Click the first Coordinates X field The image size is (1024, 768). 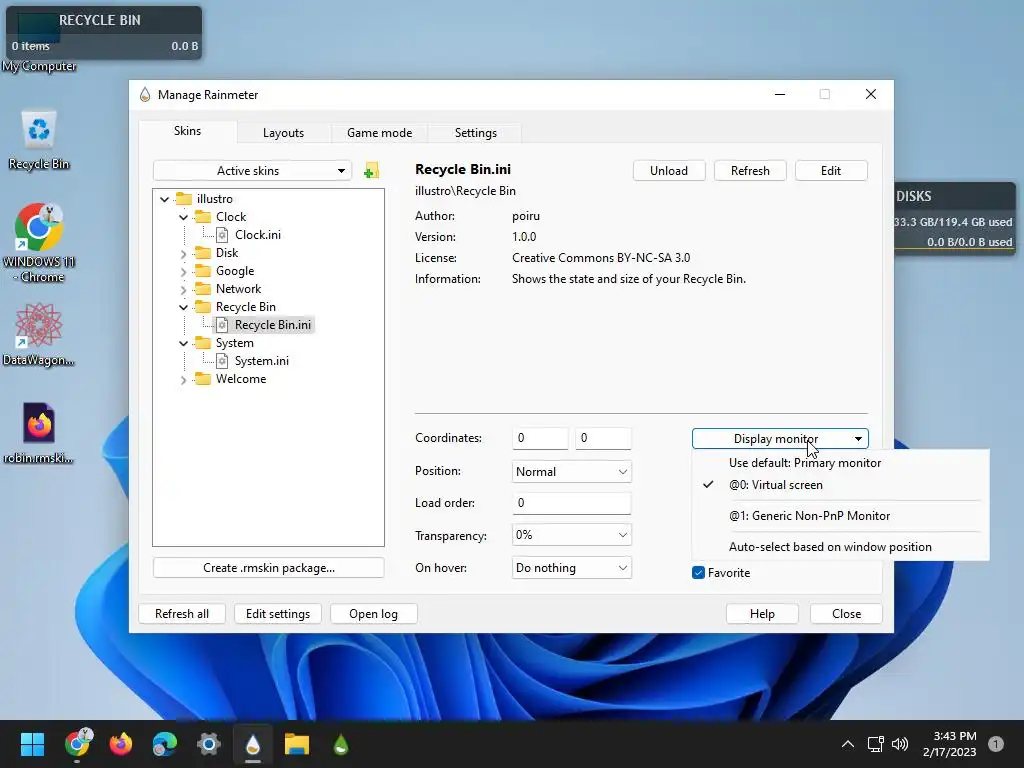pos(540,438)
